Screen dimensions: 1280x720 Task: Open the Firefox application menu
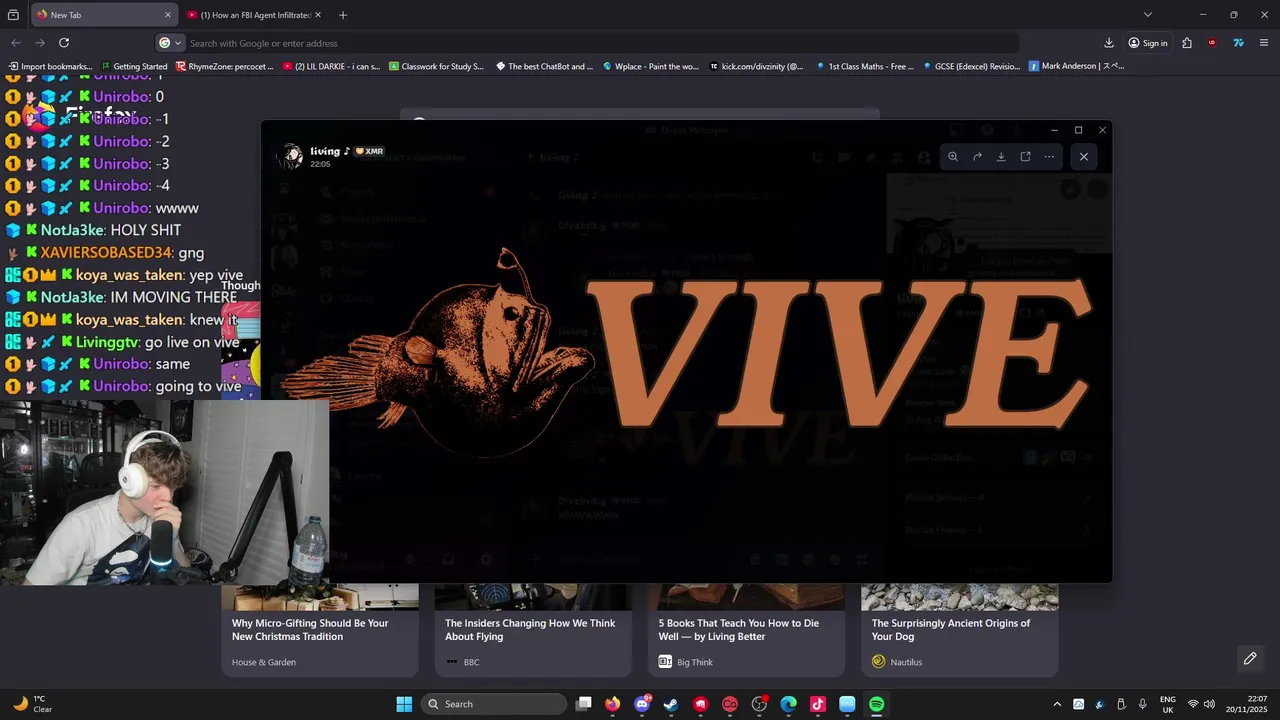coord(1264,43)
